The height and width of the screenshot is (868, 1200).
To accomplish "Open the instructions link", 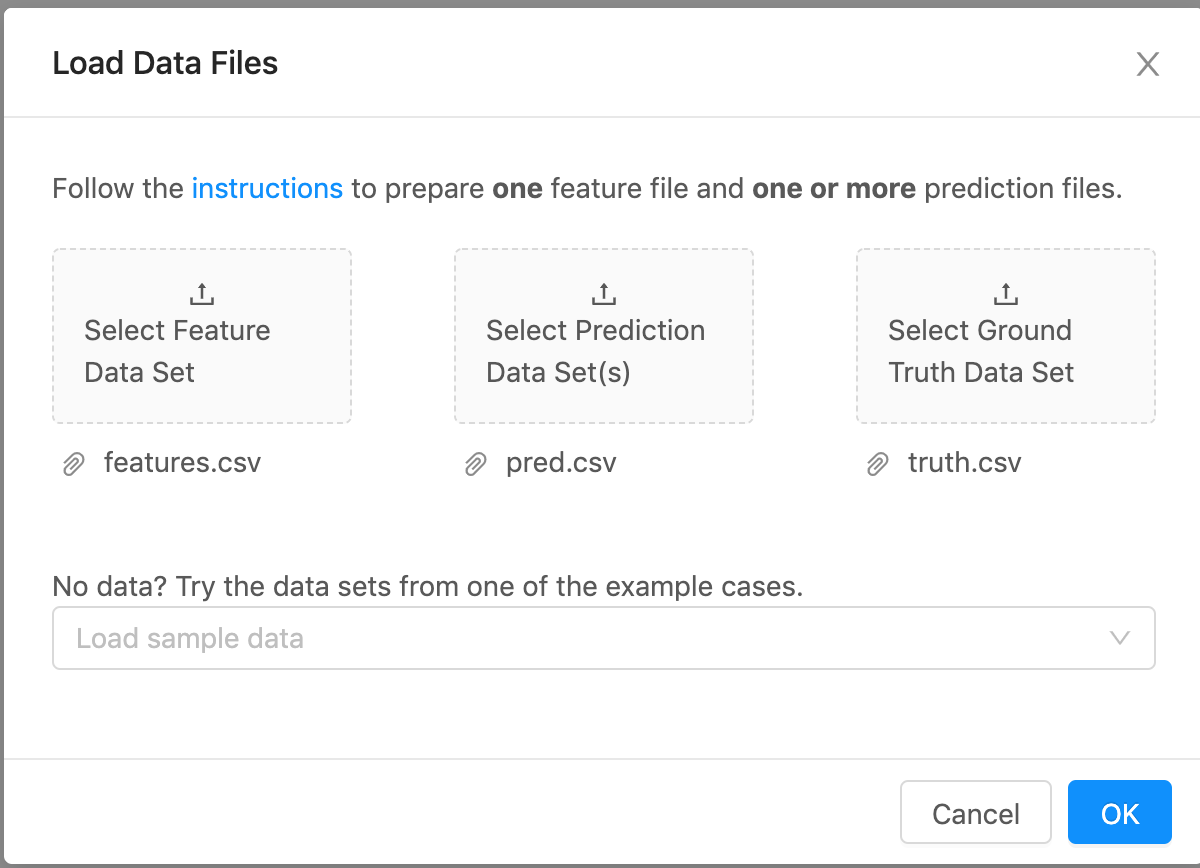I will (267, 188).
